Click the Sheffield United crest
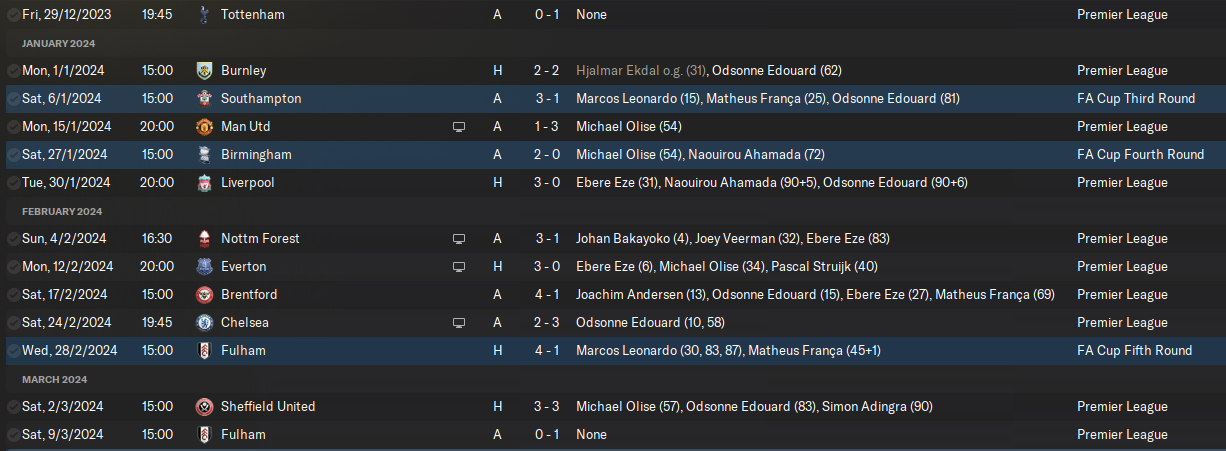1226x451 pixels. click(204, 407)
